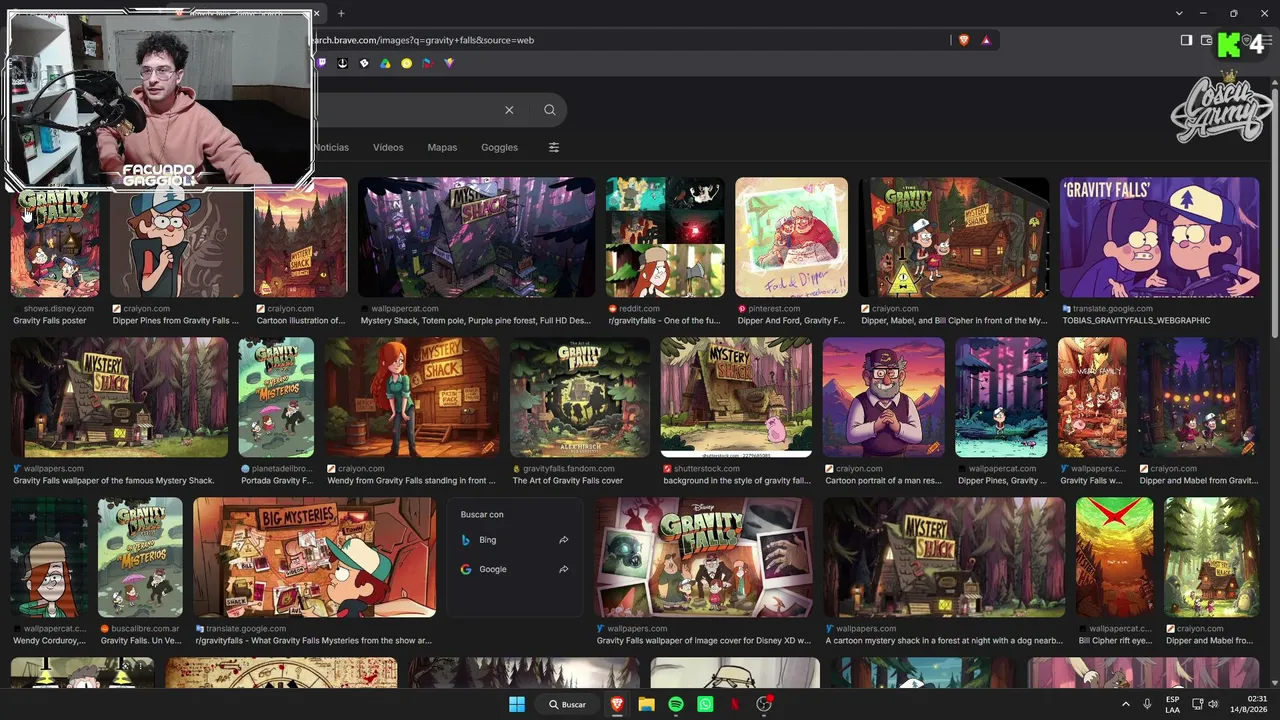
Task: Open Wendy standing in front of Mystery Shack image
Action: (412, 397)
